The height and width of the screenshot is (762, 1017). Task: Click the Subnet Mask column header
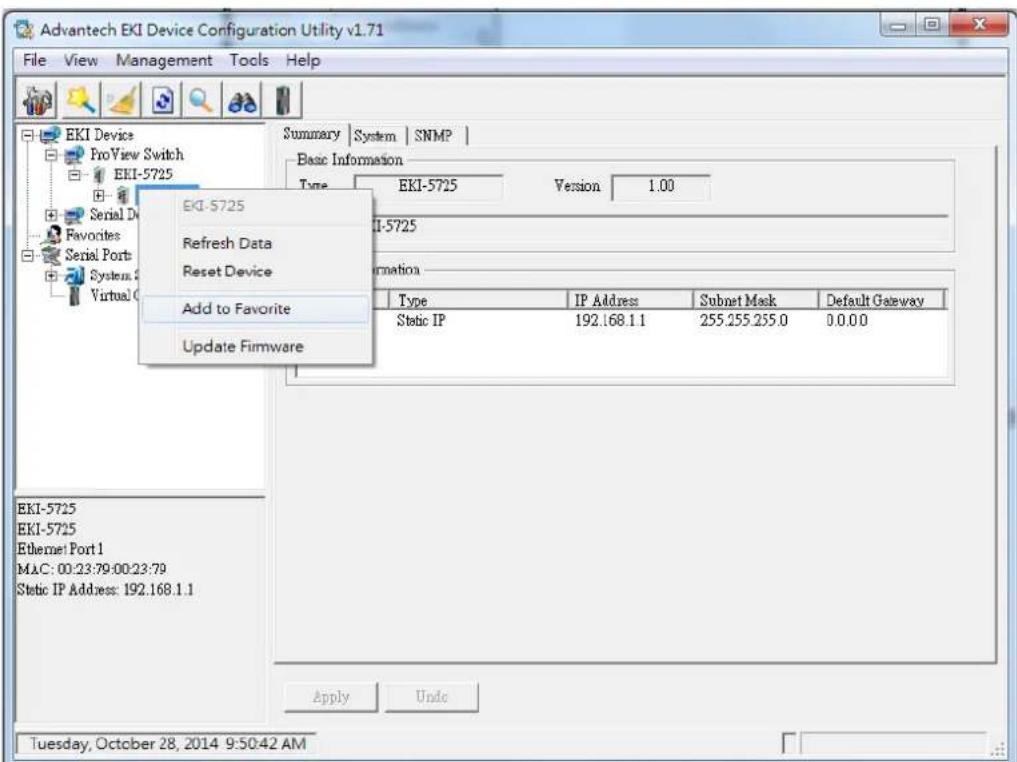[x=755, y=300]
